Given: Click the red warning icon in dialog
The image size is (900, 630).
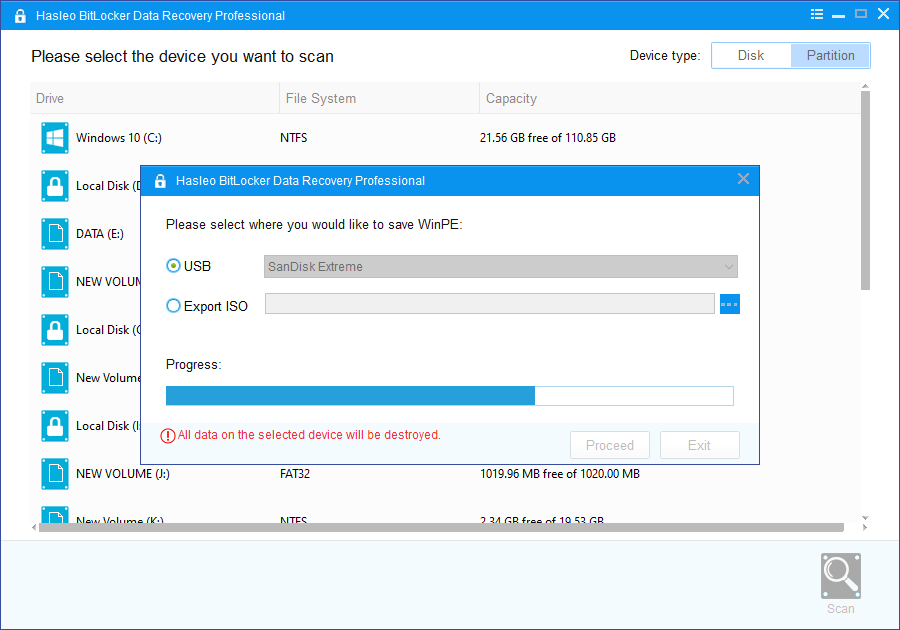Looking at the screenshot, I should point(168,436).
